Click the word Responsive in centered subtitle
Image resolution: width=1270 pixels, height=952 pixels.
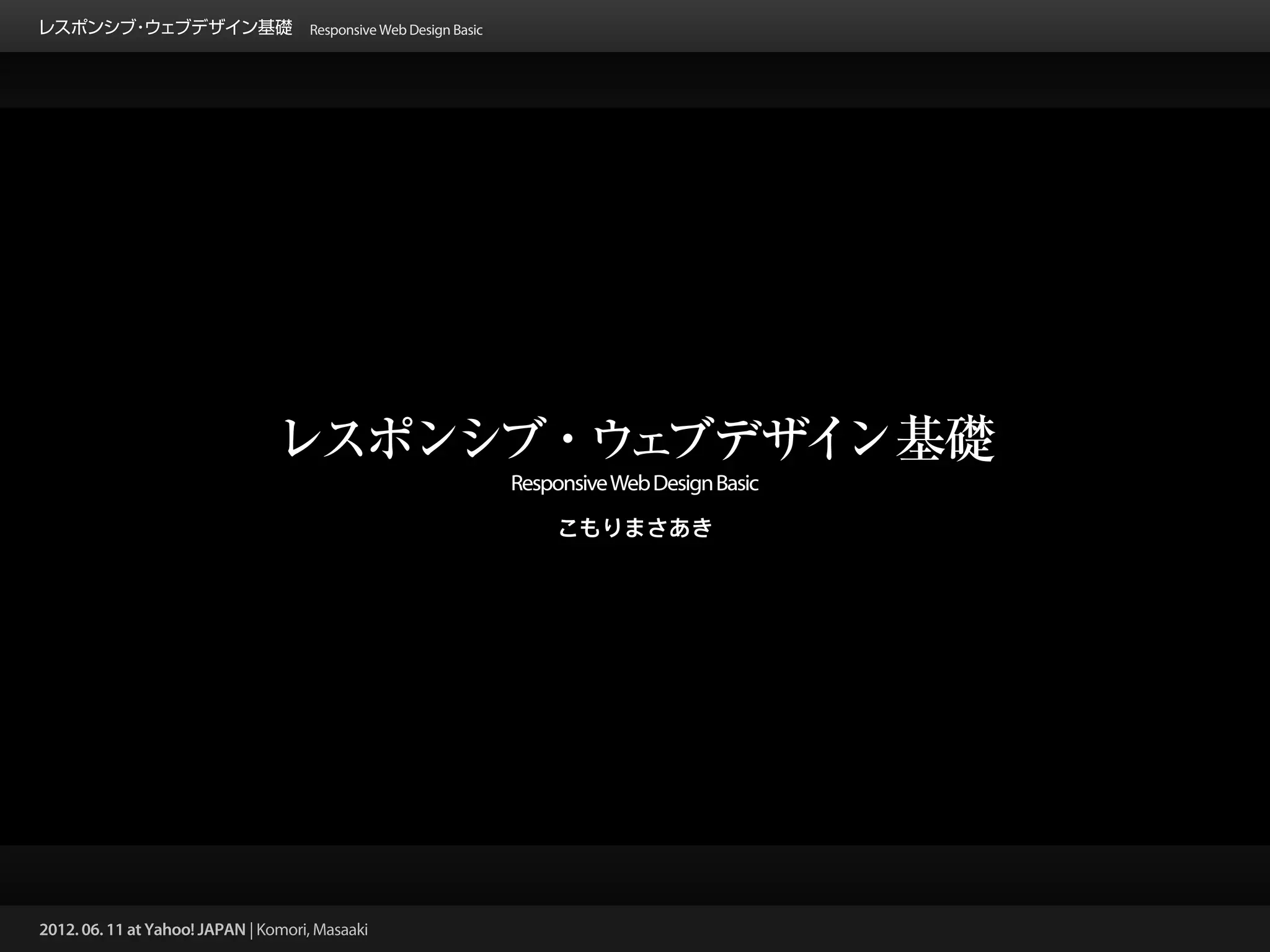point(559,483)
